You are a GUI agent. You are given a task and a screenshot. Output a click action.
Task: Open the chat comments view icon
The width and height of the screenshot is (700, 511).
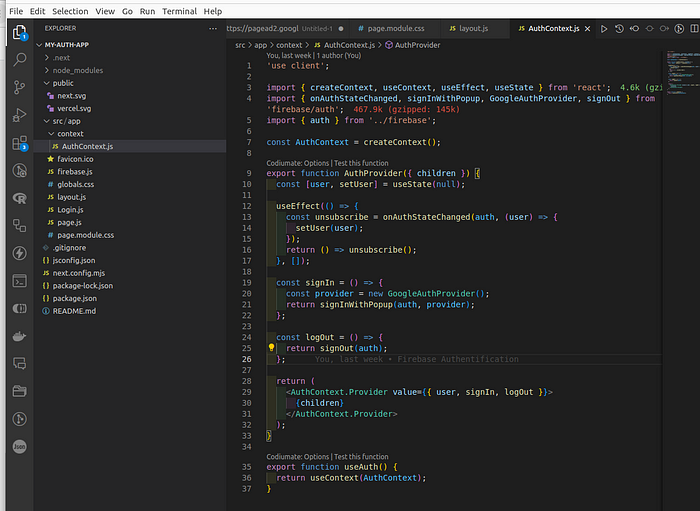coord(20,364)
